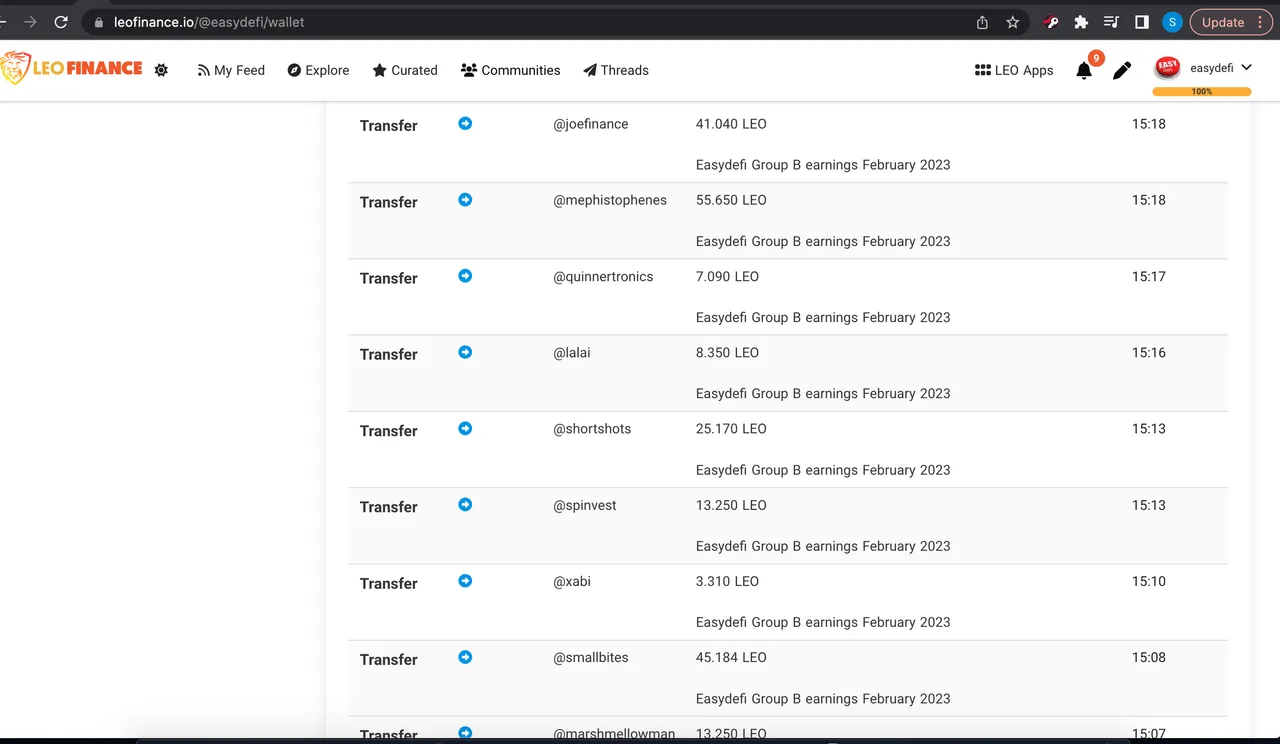Click arrow icon in @shortshots transfer row

pos(465,428)
